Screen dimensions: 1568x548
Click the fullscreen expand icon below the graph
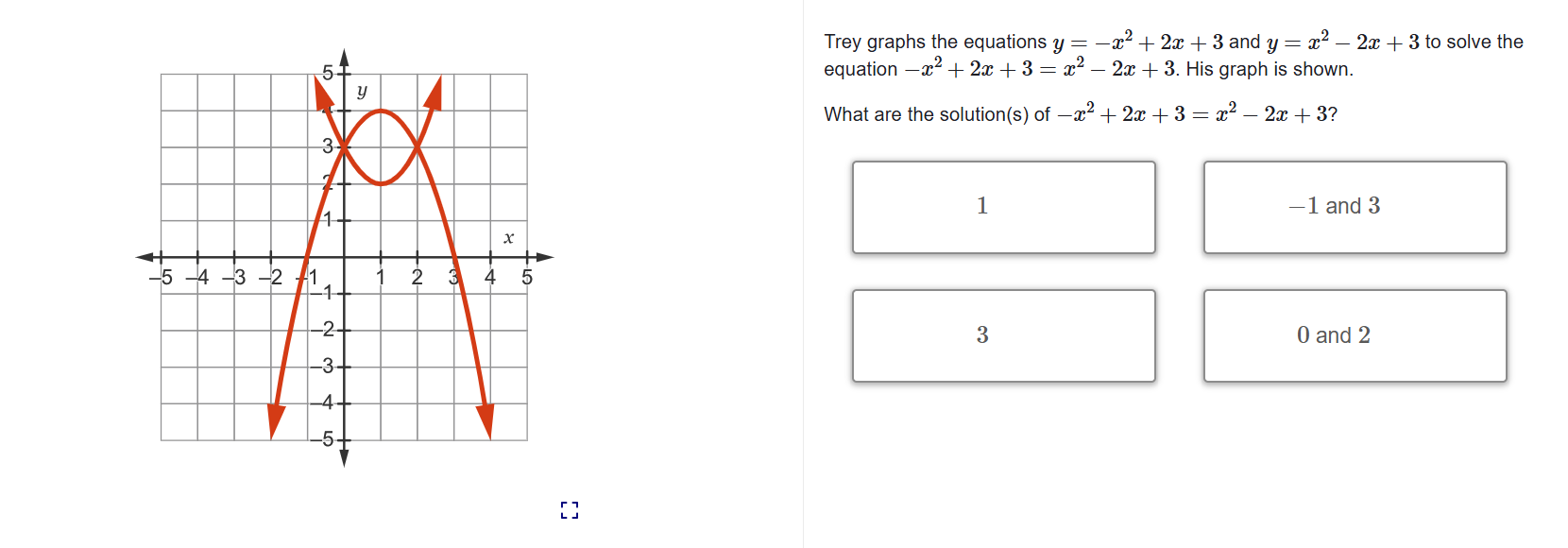[569, 510]
